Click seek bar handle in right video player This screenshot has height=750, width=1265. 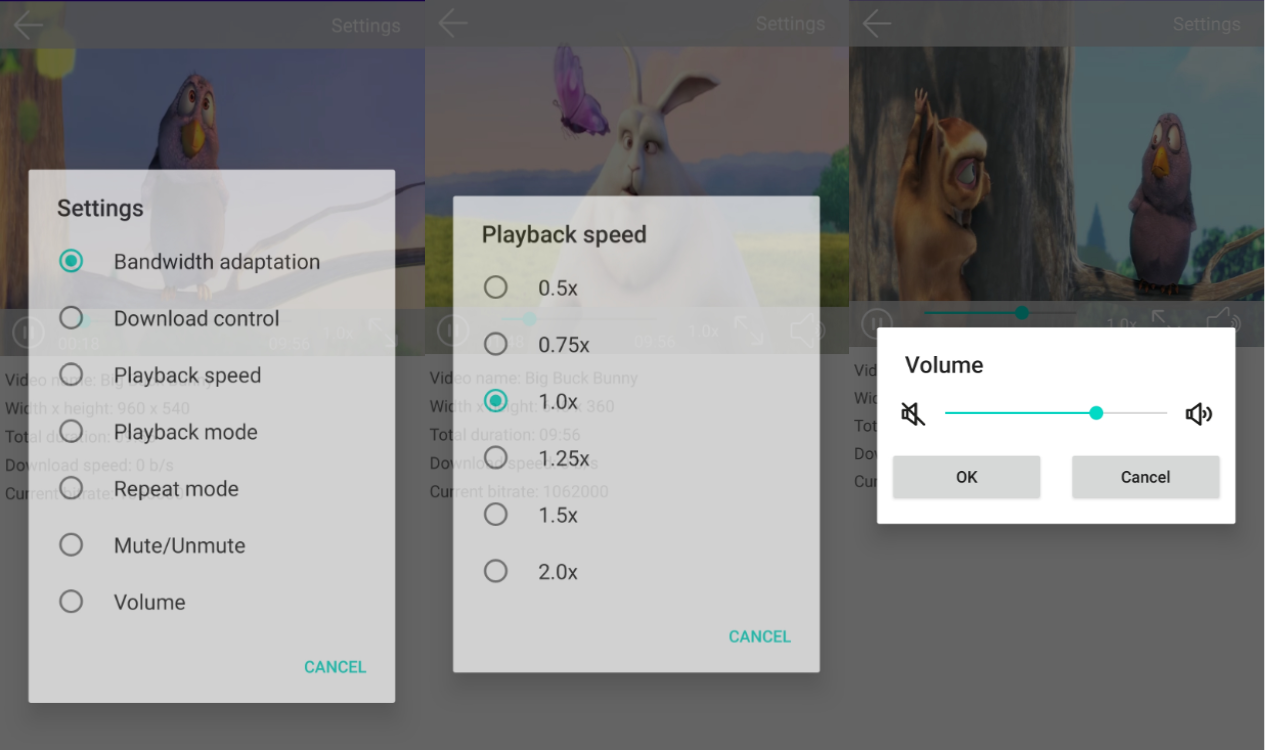(x=1021, y=313)
